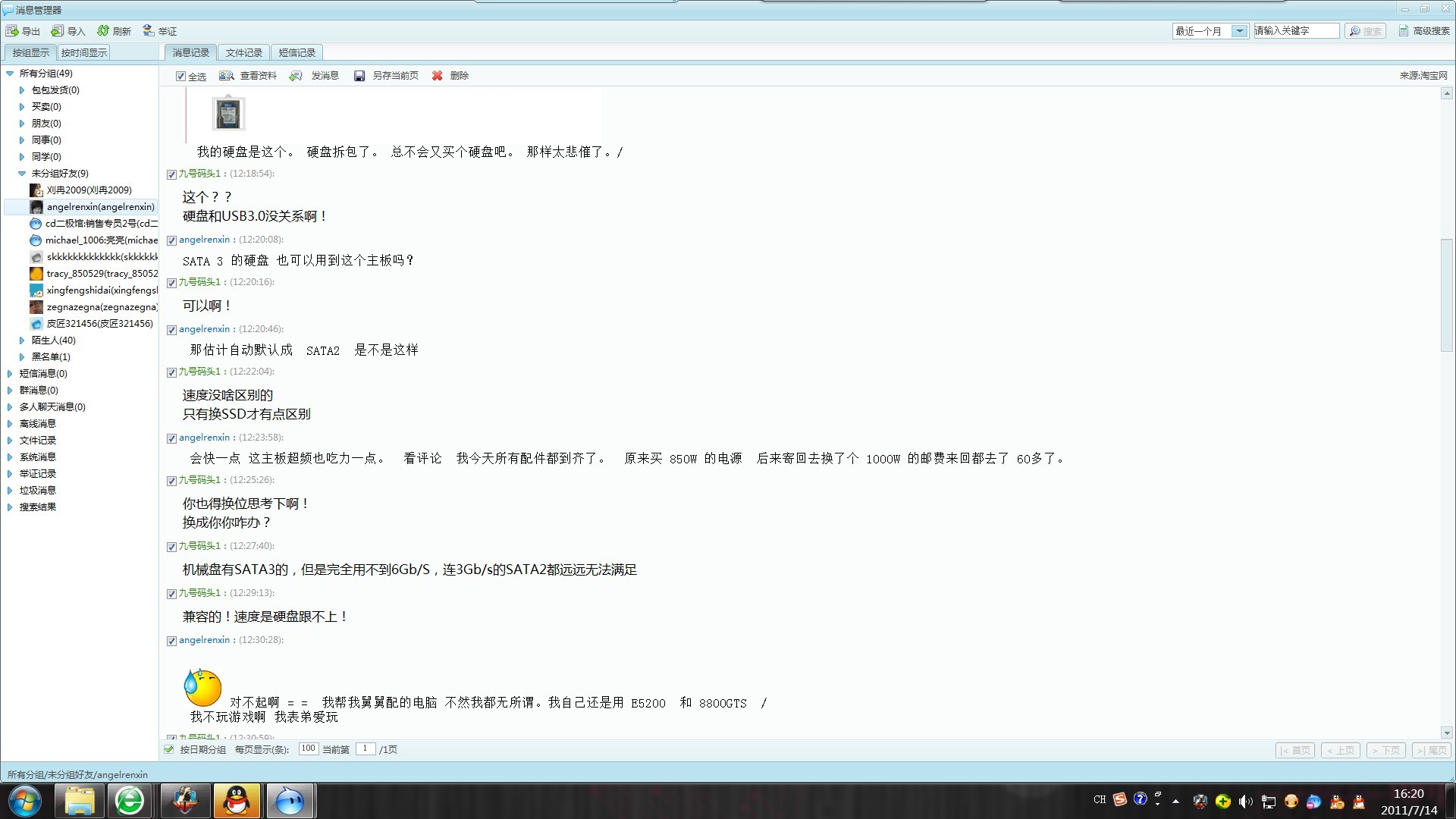
Task: Click the volume speaker tray icon
Action: pos(1245,802)
